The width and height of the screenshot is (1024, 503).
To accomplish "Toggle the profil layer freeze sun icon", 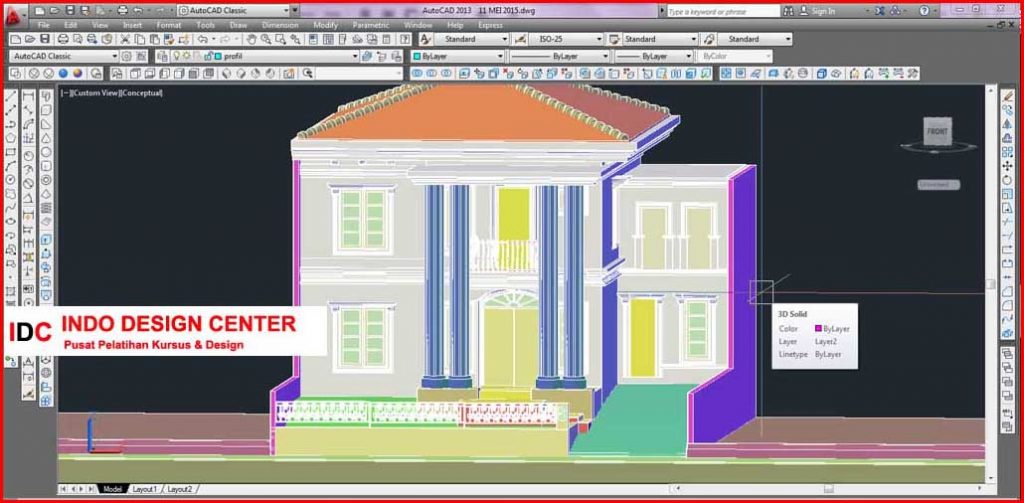I will tap(185, 56).
